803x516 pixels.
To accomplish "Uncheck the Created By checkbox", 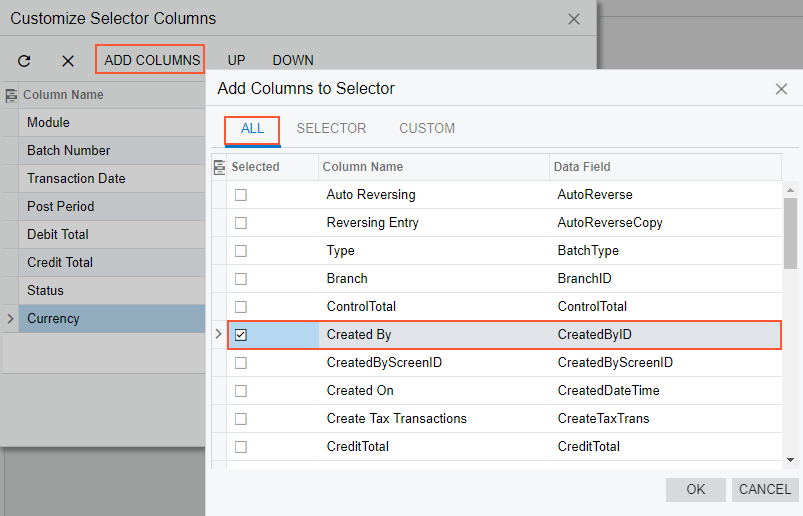I will [x=241, y=335].
